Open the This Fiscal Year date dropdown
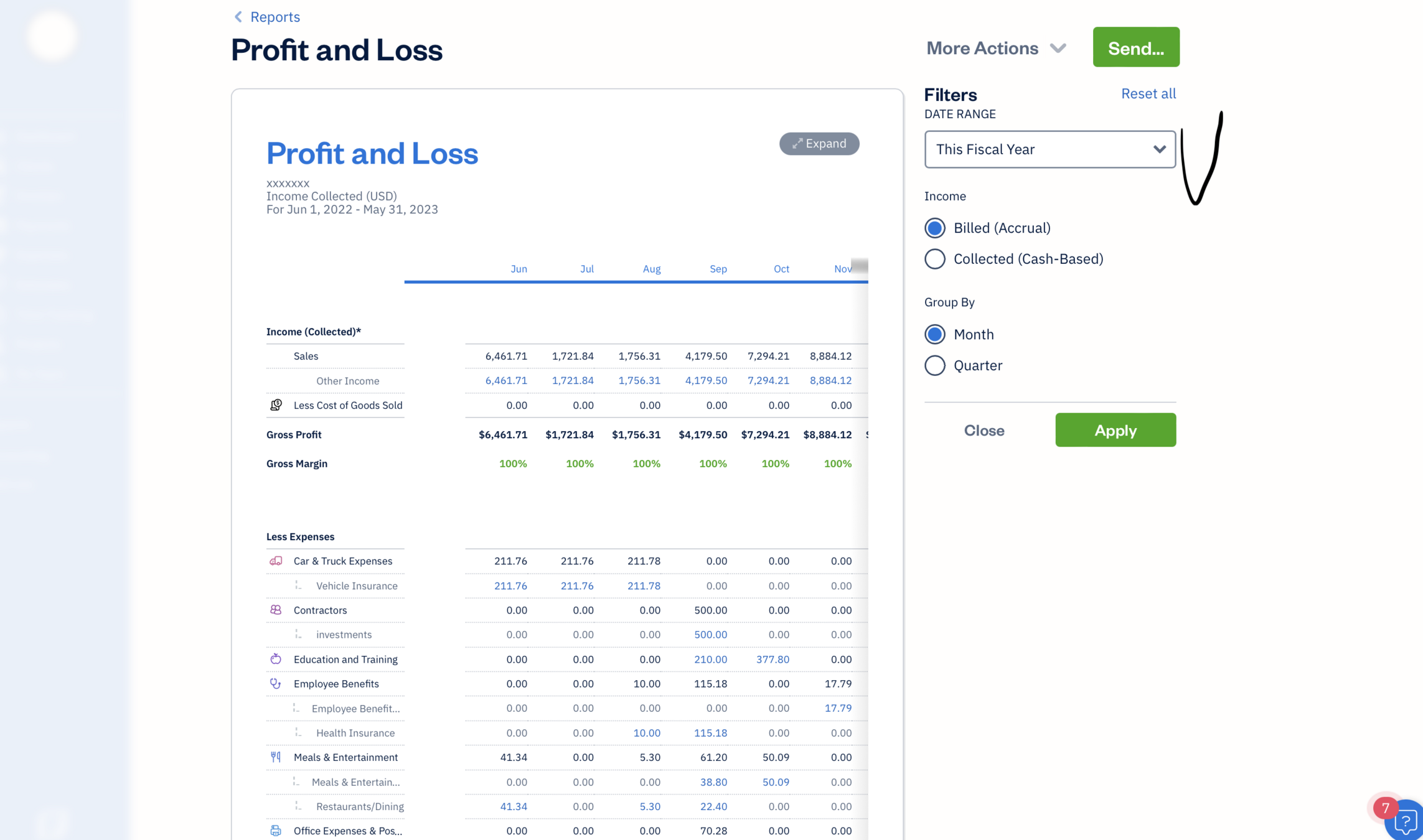This screenshot has height=840, width=1423. pos(1050,149)
